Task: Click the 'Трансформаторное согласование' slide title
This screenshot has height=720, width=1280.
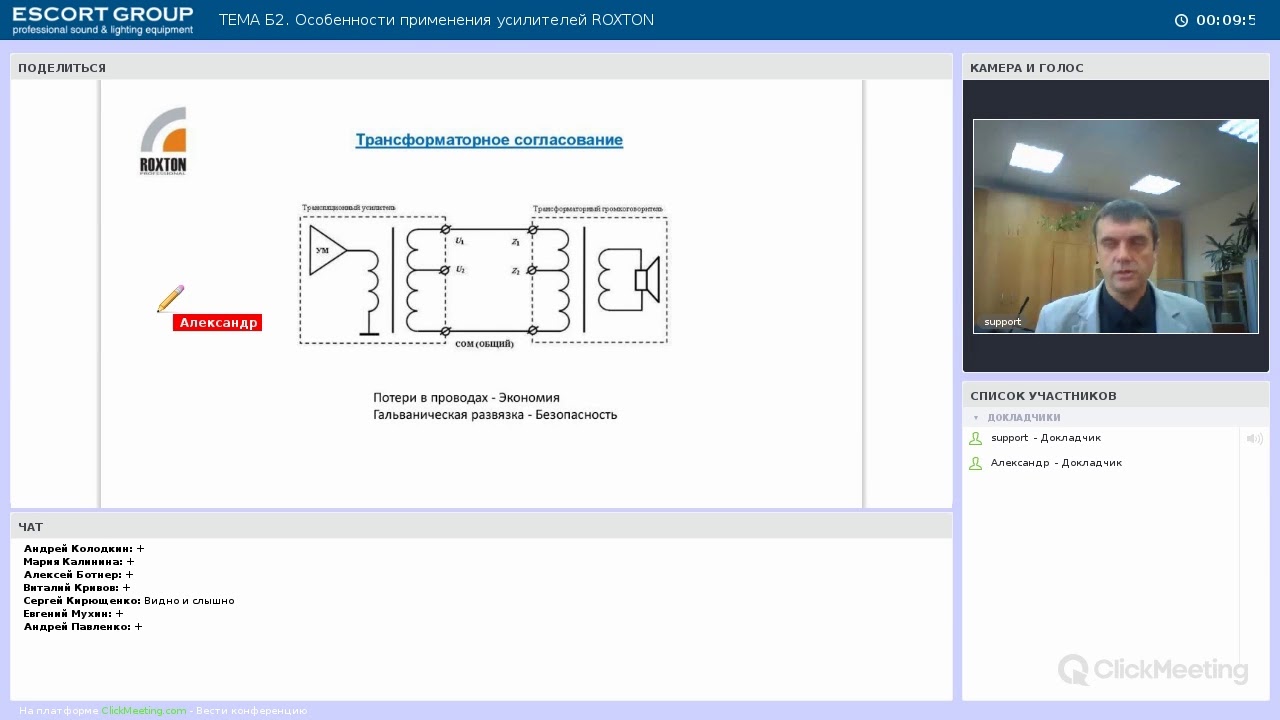Action: (489, 140)
